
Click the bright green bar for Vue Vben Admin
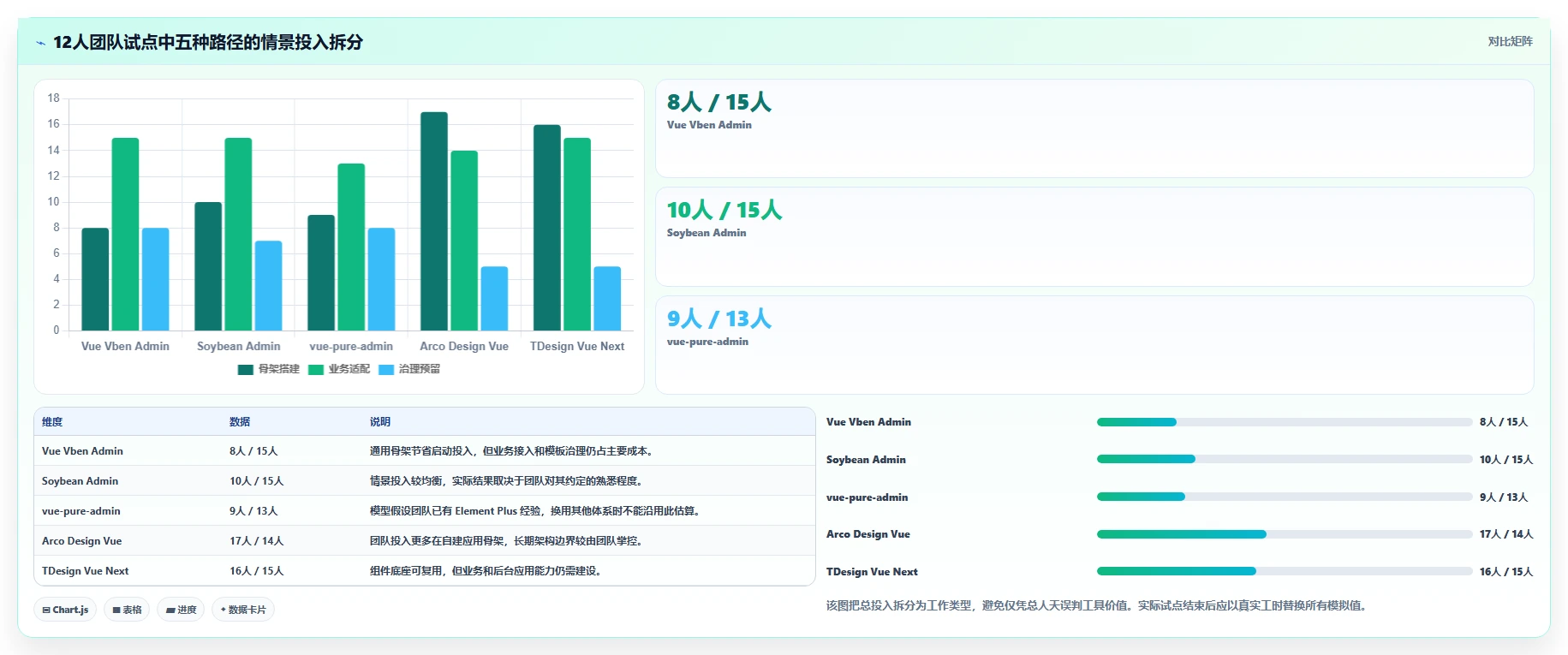pos(125,234)
